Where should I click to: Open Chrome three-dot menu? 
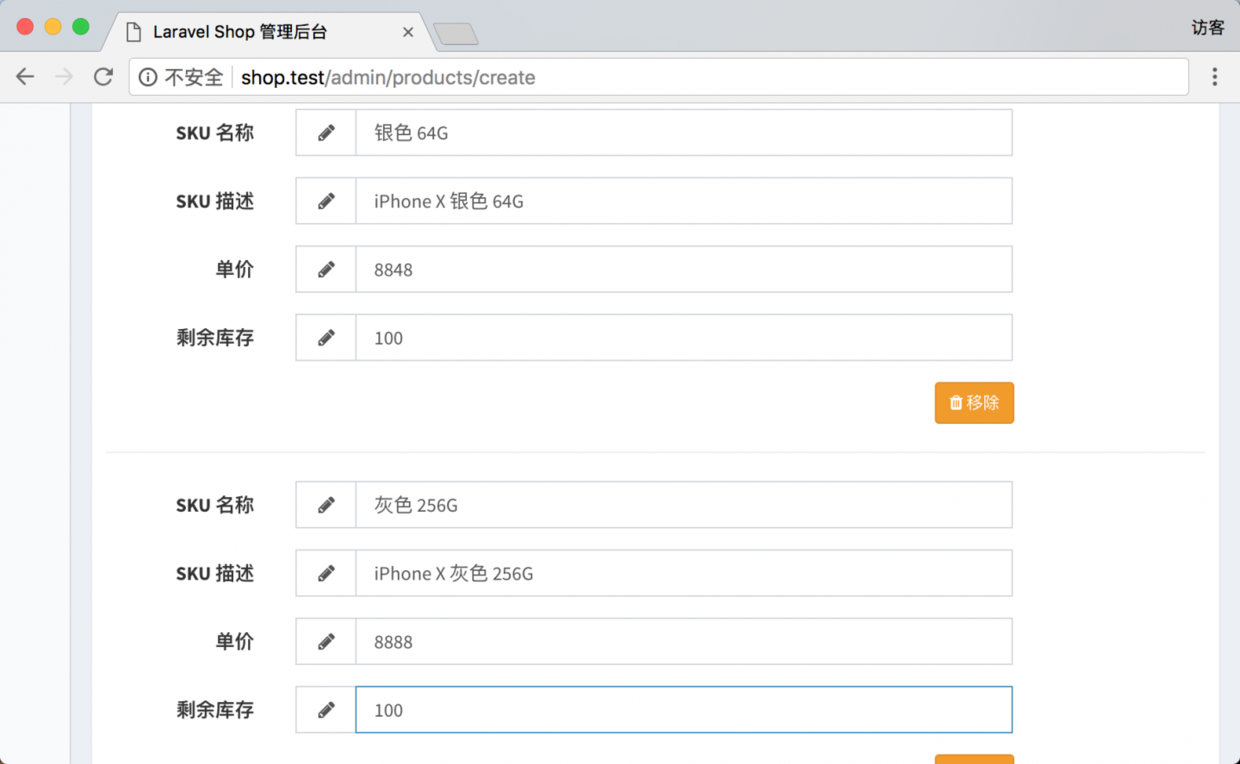click(x=1215, y=77)
